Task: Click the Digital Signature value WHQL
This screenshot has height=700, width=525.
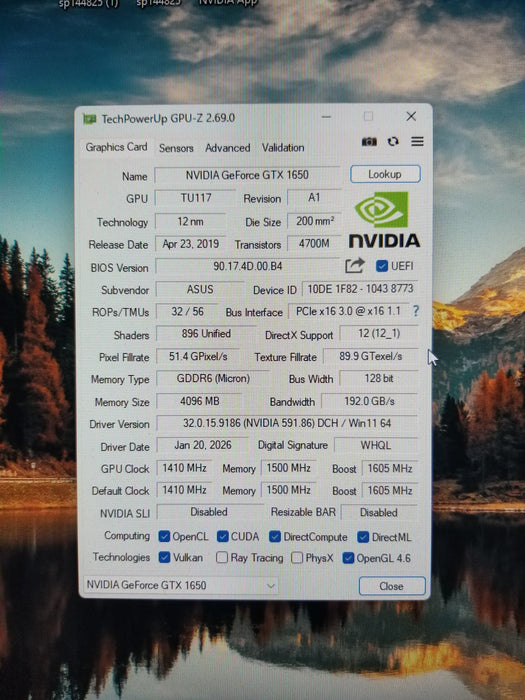Action: [x=376, y=445]
